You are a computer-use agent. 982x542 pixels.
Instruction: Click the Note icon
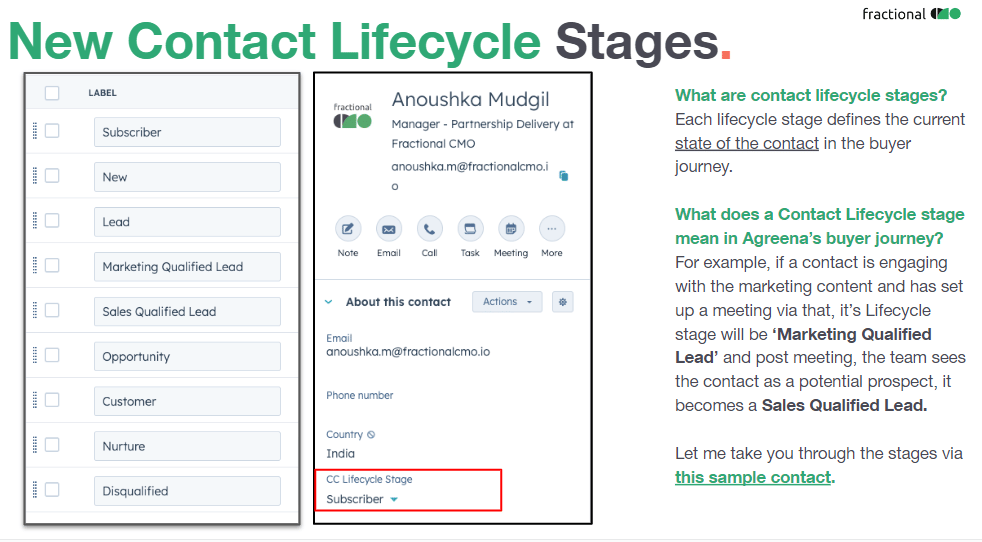pos(348,229)
